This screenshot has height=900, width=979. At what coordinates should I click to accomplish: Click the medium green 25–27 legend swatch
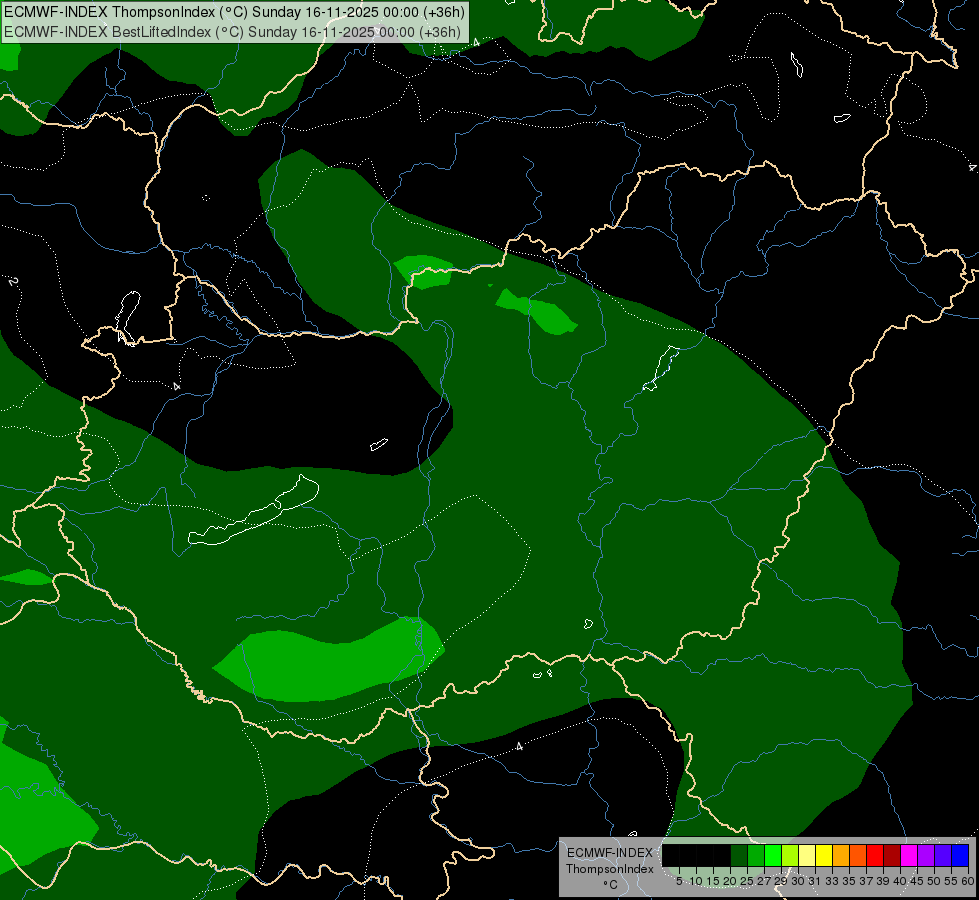(755, 856)
